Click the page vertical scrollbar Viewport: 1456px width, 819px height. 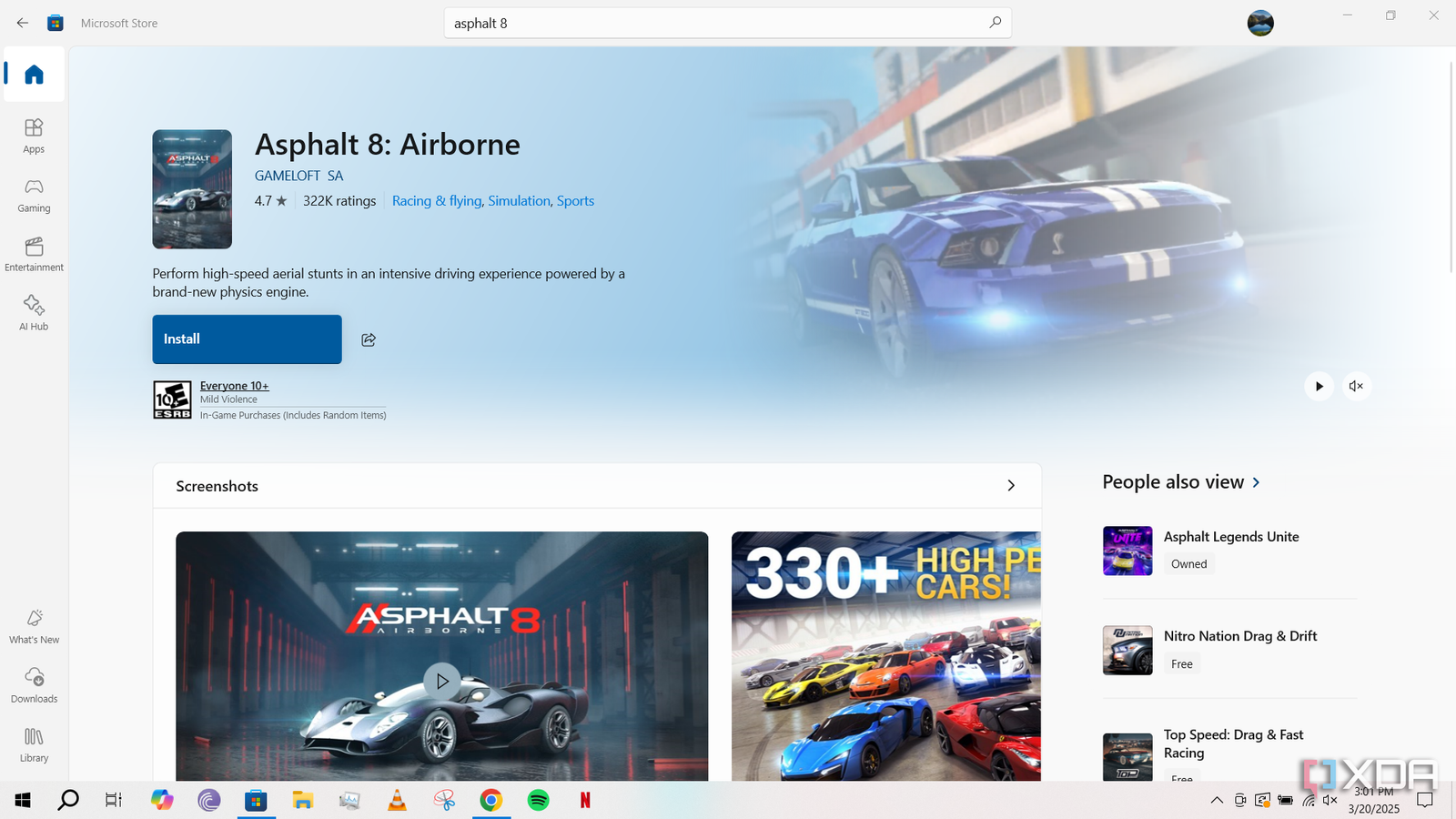(x=1451, y=166)
